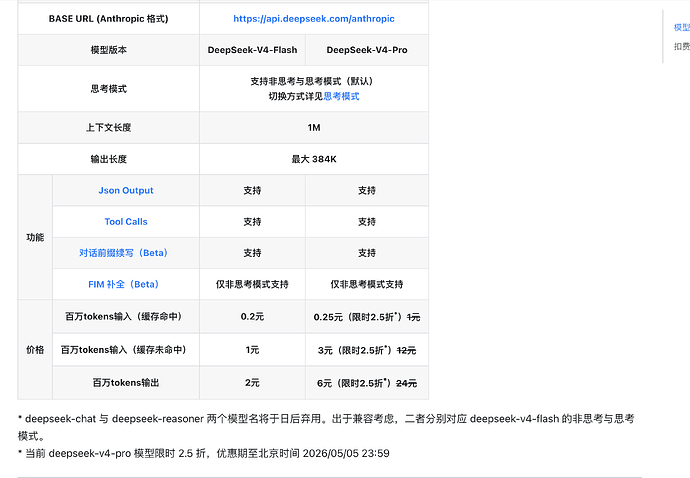690x478 pixels.
Task: Open the 对话前缀续写 (Beta) link
Action: (126, 253)
